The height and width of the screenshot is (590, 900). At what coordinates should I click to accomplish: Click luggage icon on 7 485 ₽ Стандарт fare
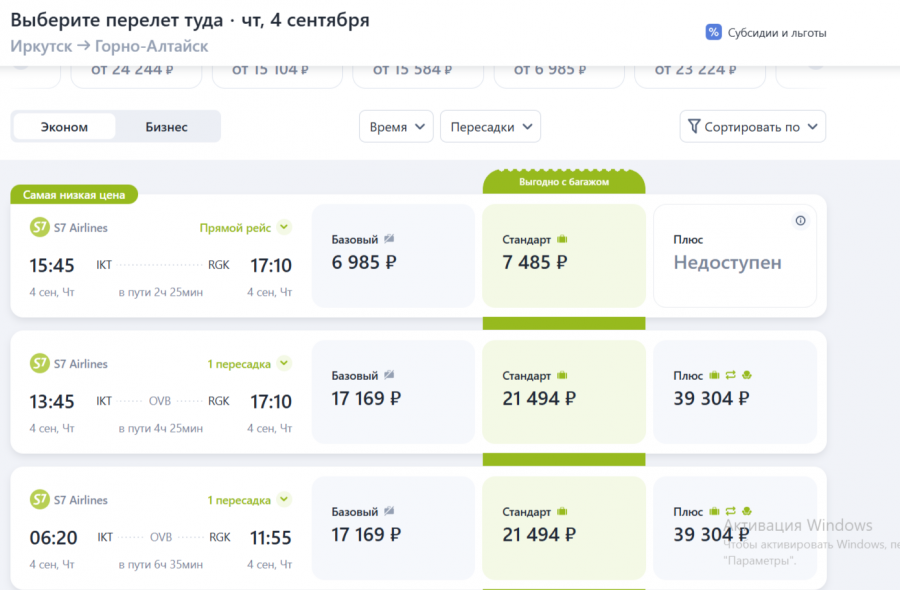562,240
